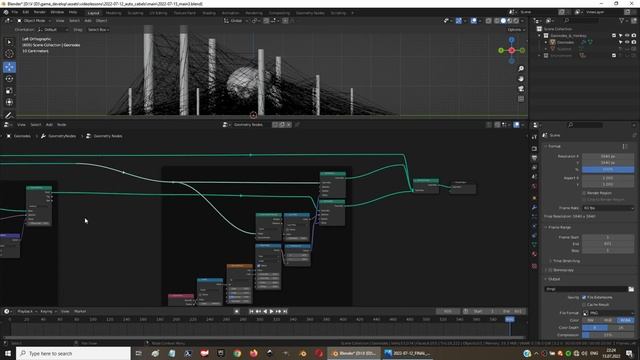
Task: Open the Tool properties tab icon
Action: coord(534,137)
